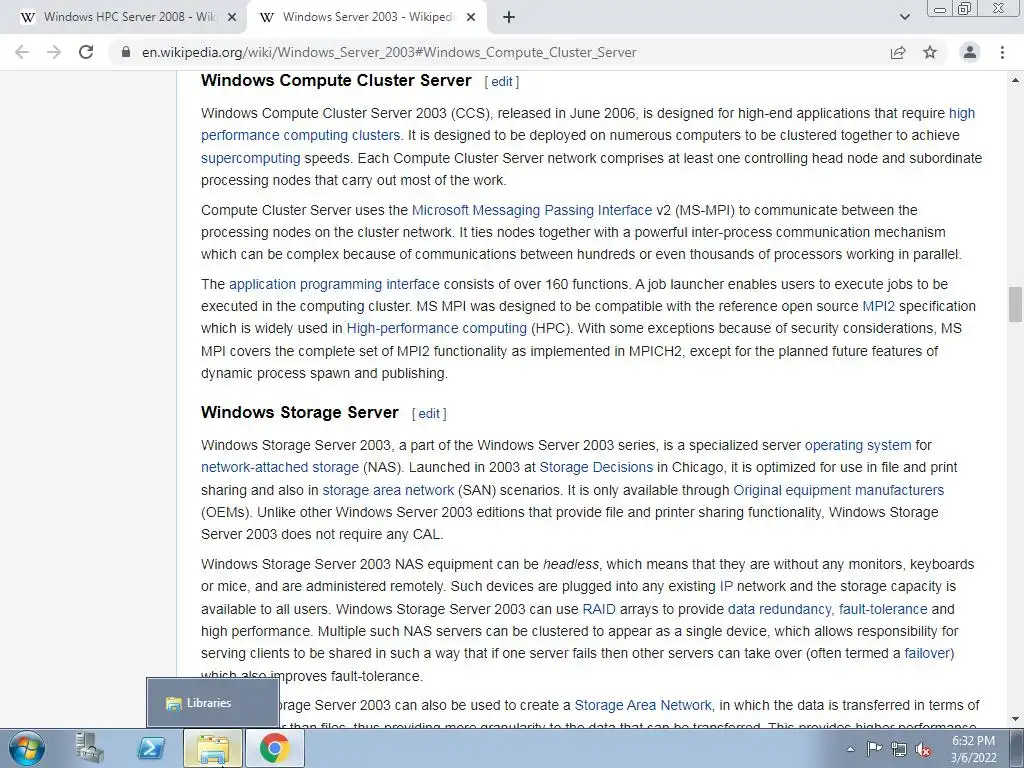Click the muted volume tray icon
1024x768 pixels.
point(923,750)
